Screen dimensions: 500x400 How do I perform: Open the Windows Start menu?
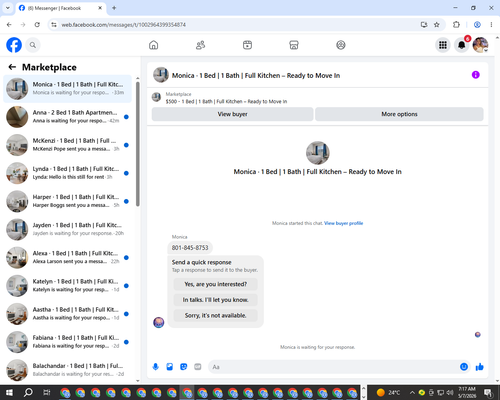click(x=9, y=392)
